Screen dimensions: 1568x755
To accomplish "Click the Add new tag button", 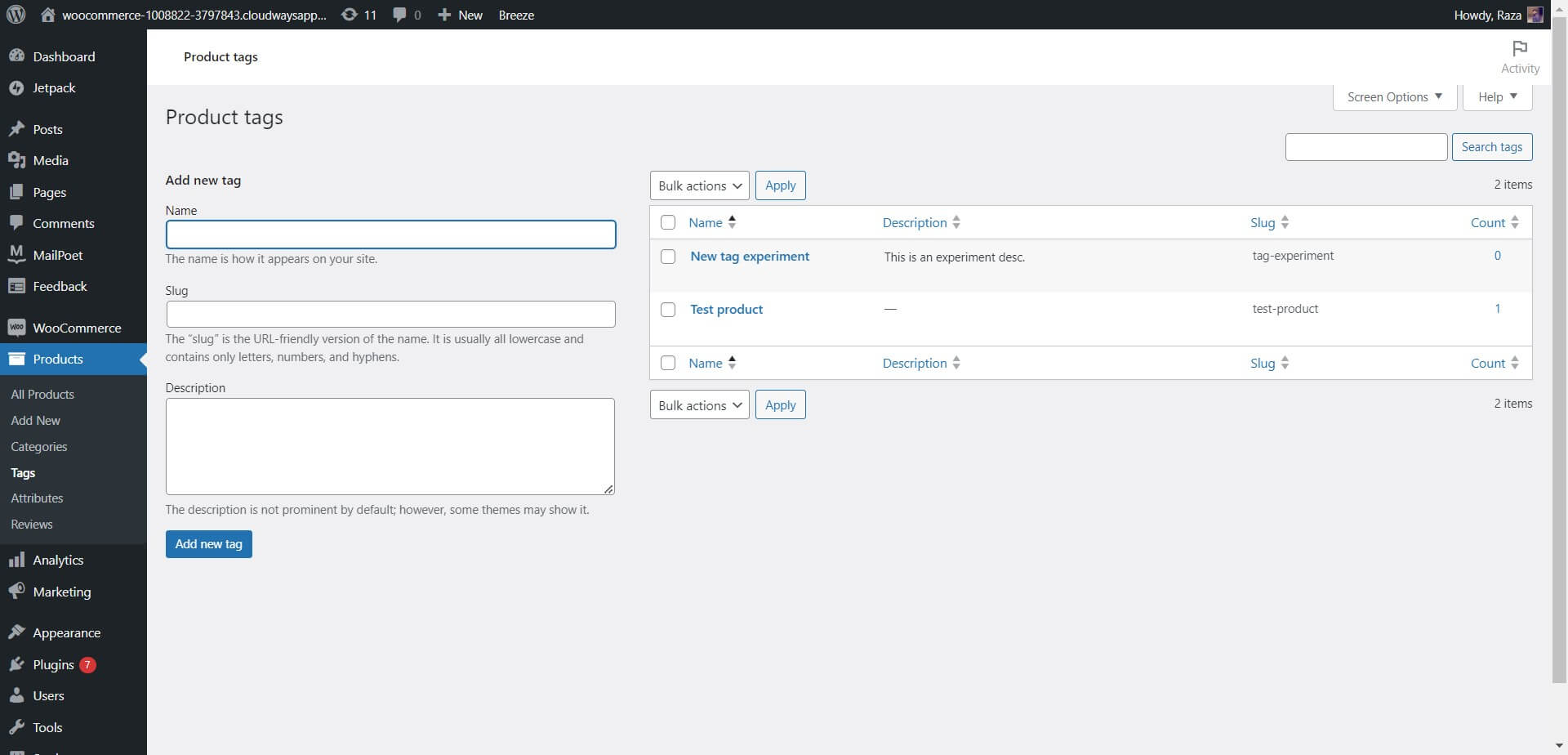I will [209, 544].
